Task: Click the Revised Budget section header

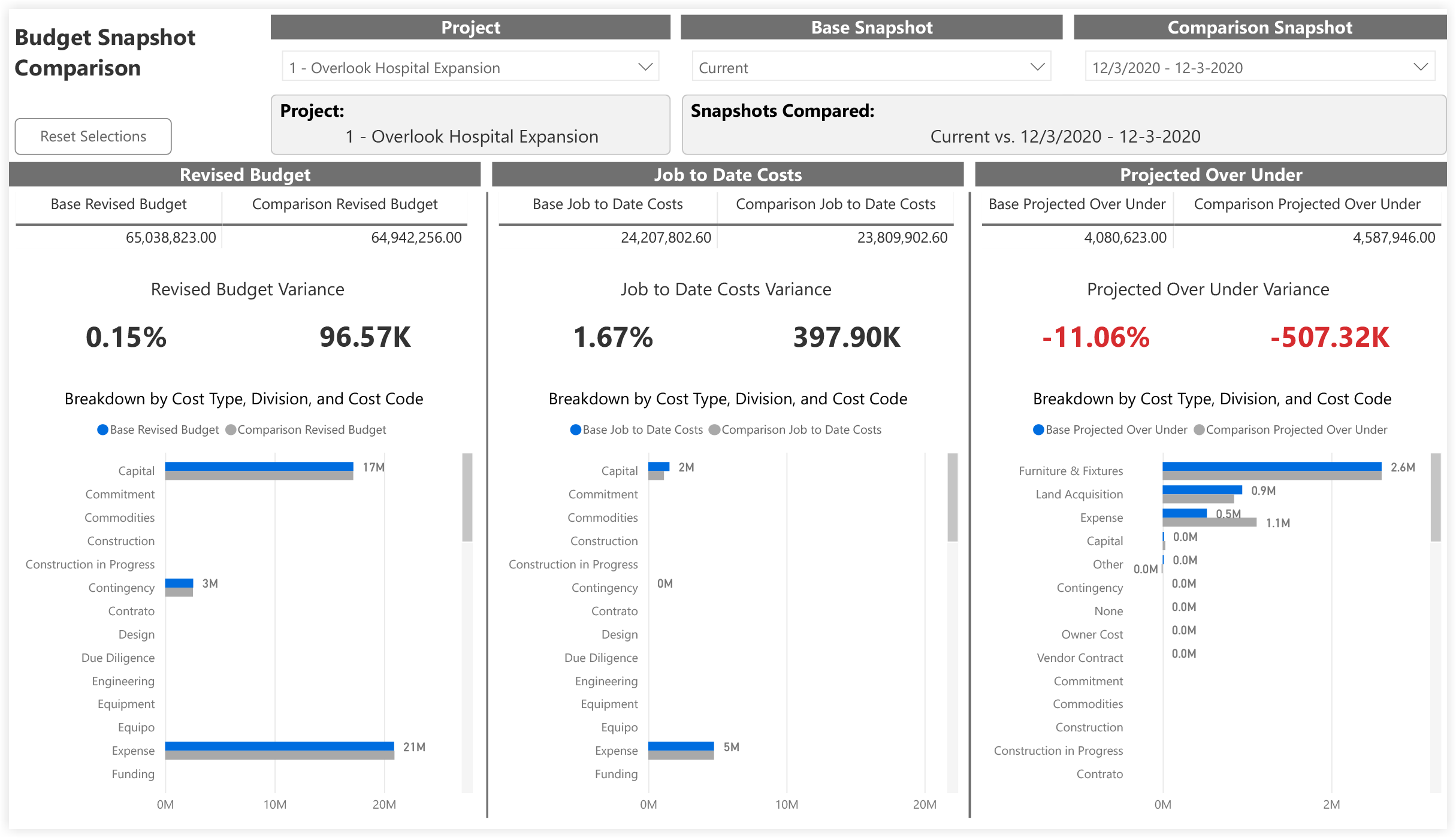Action: click(245, 174)
